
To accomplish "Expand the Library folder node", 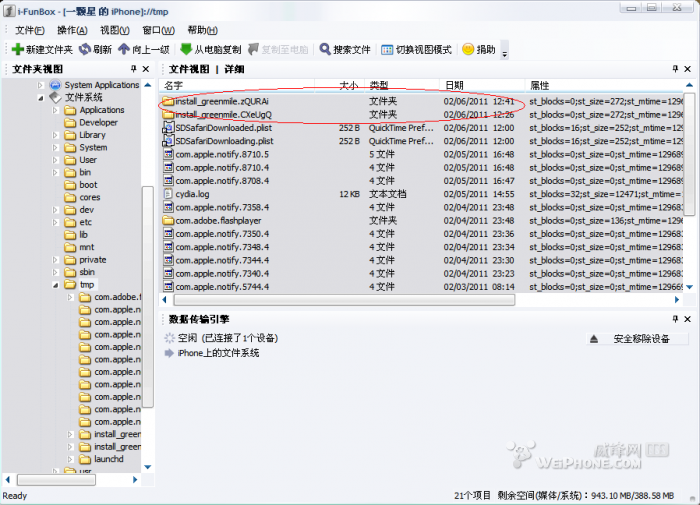I will [55, 135].
